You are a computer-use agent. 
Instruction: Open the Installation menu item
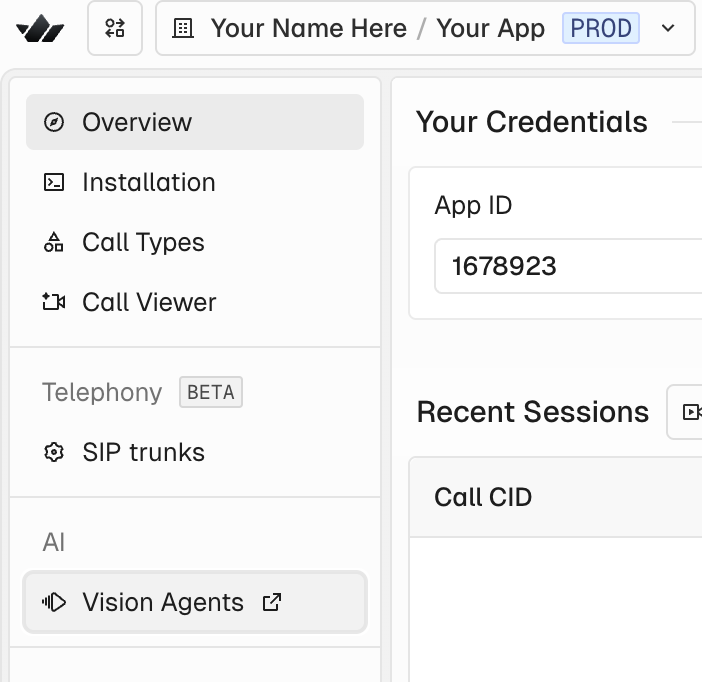tap(195, 182)
